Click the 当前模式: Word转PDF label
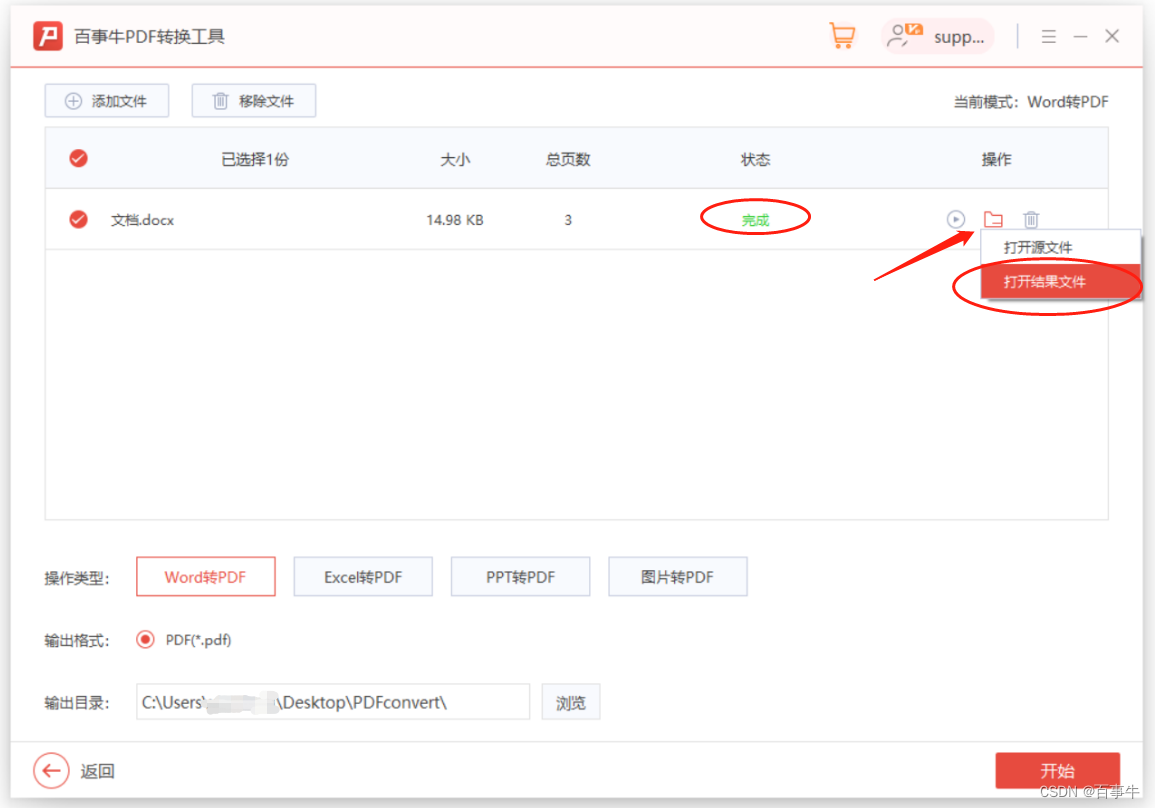 (1031, 102)
